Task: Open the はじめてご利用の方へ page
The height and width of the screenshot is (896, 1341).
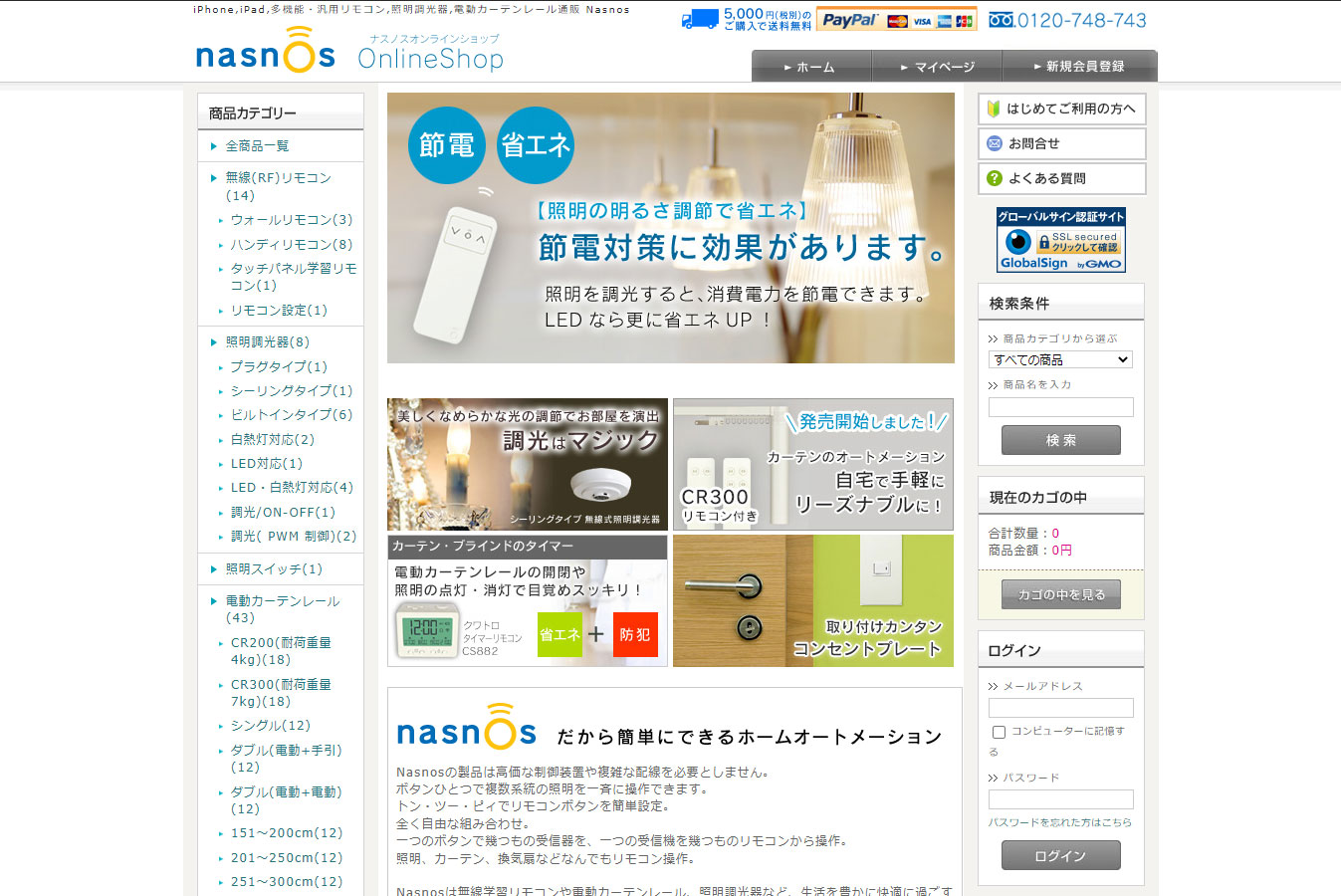Action: tap(1061, 109)
